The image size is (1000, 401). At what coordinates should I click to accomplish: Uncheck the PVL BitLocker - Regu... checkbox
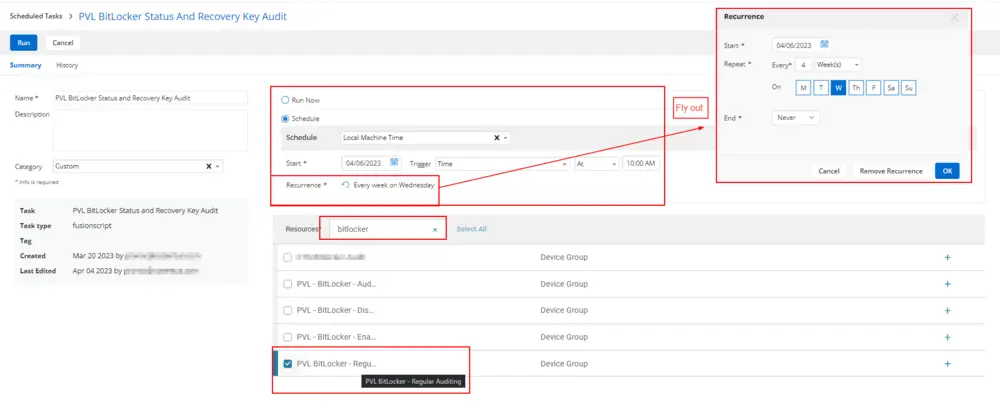(x=288, y=363)
